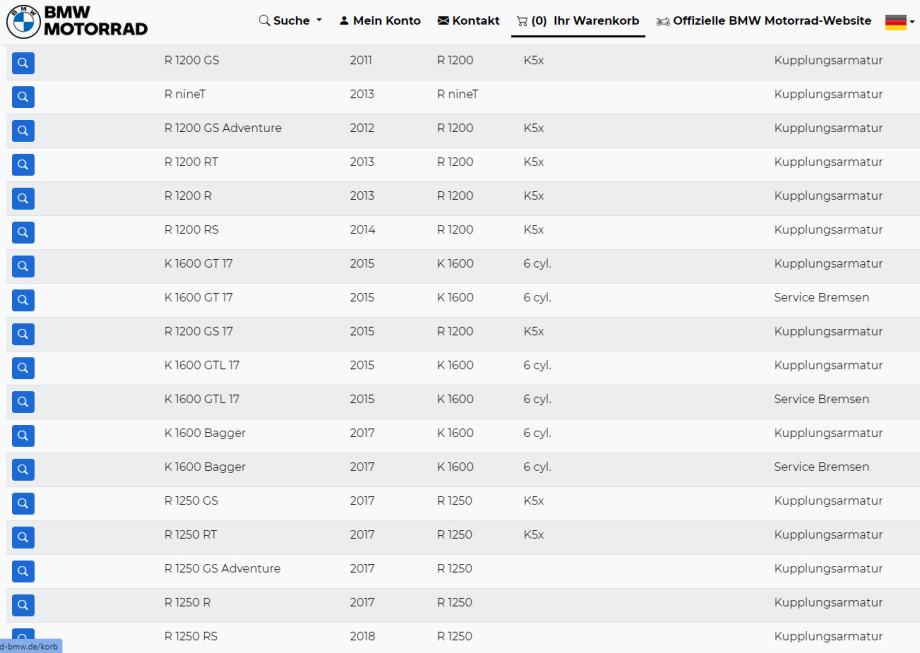The height and width of the screenshot is (653, 920).
Task: Click magnifier icon for R 1250 GS Adventure row
Action: click(x=23, y=571)
